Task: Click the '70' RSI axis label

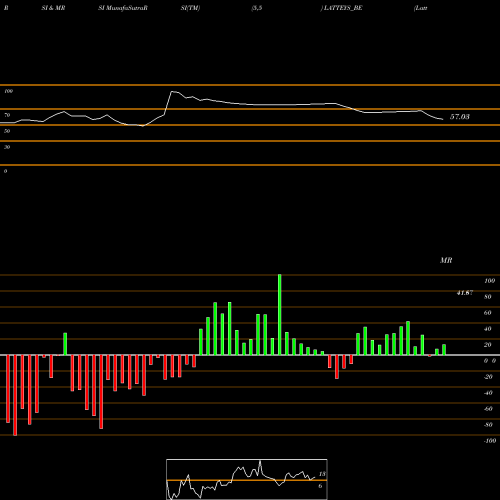Action: coord(7,115)
